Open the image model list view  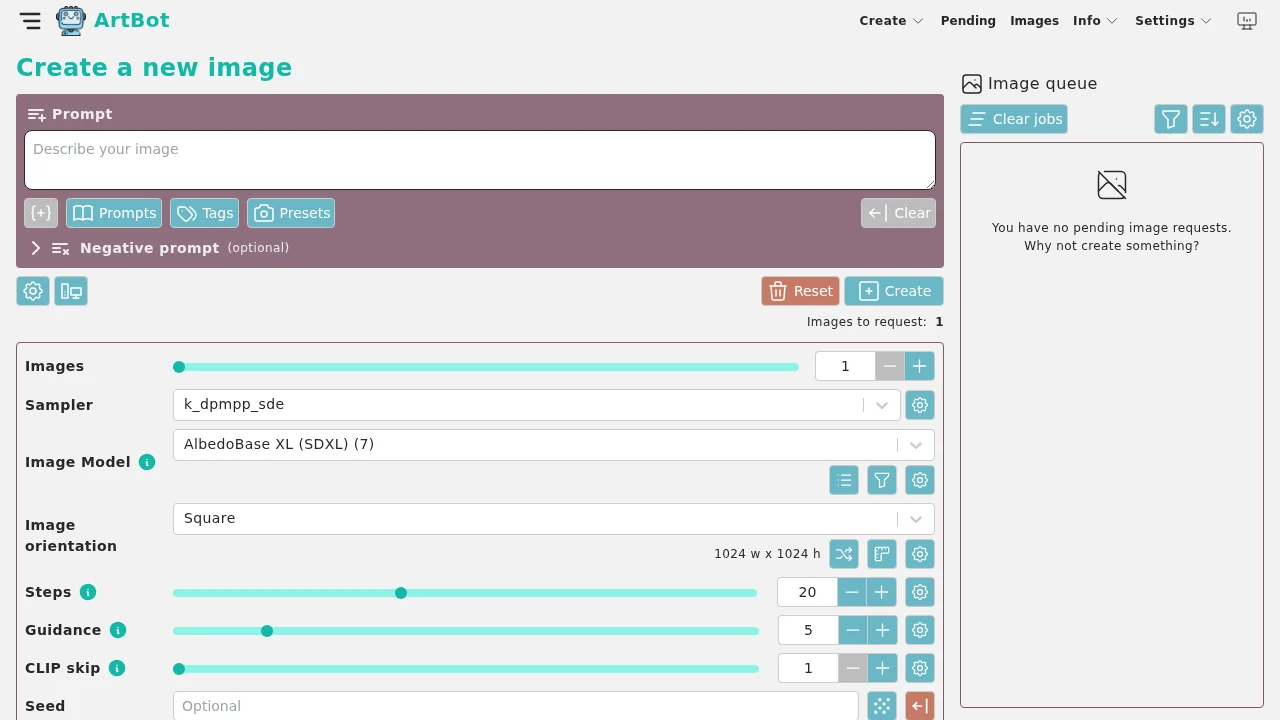(844, 480)
